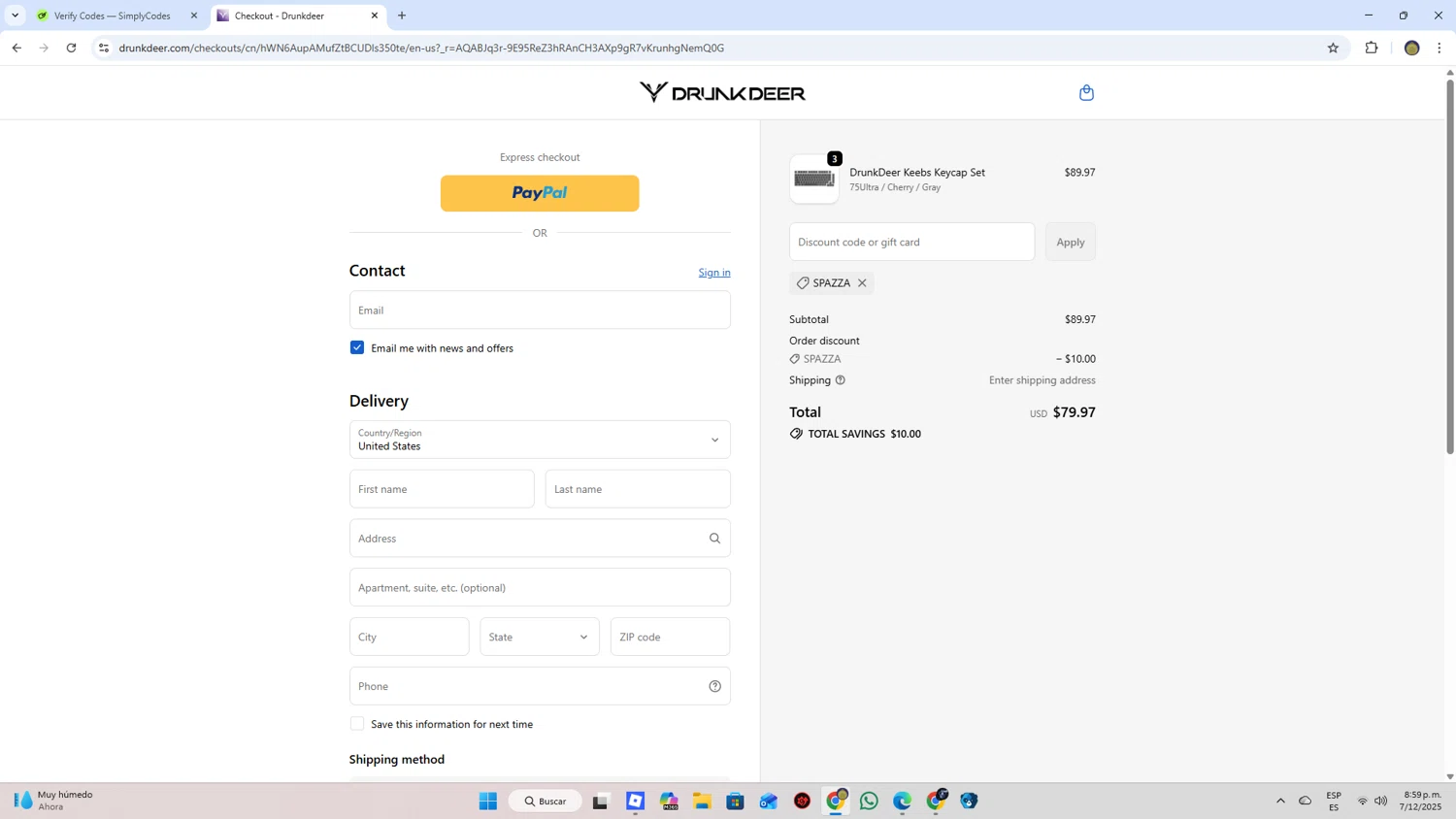This screenshot has height=819, width=1456.
Task: Uncheck Email me with news and offers
Action: [x=357, y=347]
